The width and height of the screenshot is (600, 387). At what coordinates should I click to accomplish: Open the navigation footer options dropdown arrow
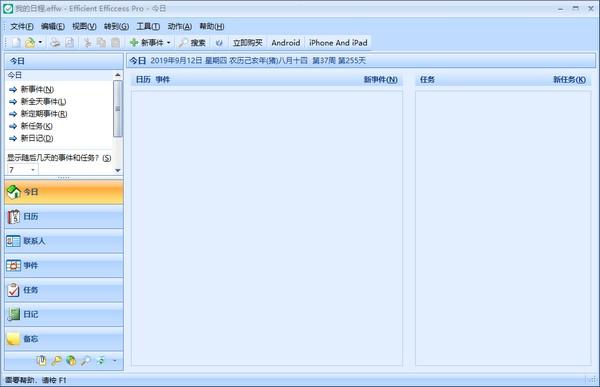(x=114, y=361)
